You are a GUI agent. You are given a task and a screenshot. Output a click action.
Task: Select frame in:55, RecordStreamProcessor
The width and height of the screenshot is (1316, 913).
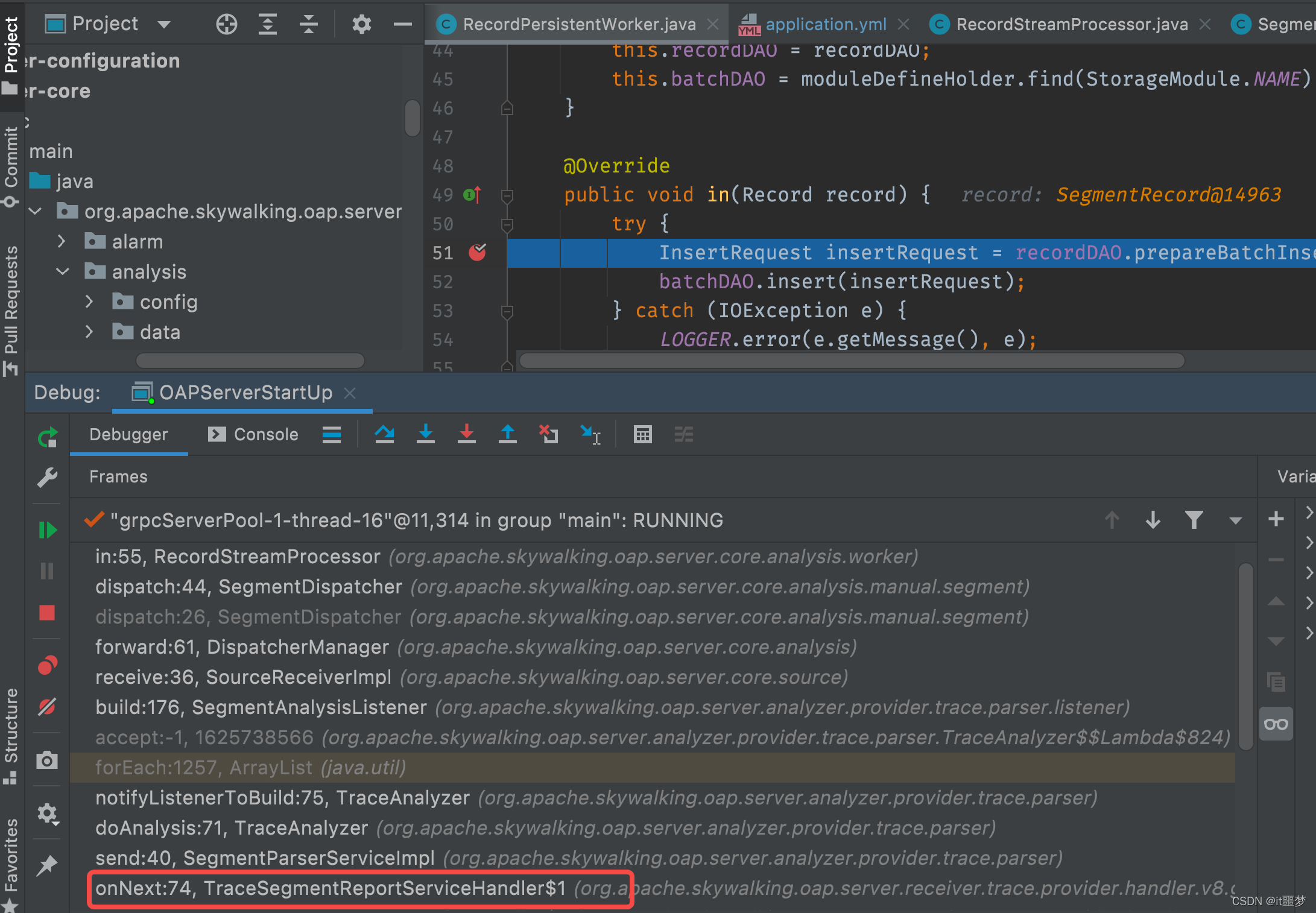pyautogui.click(x=653, y=557)
